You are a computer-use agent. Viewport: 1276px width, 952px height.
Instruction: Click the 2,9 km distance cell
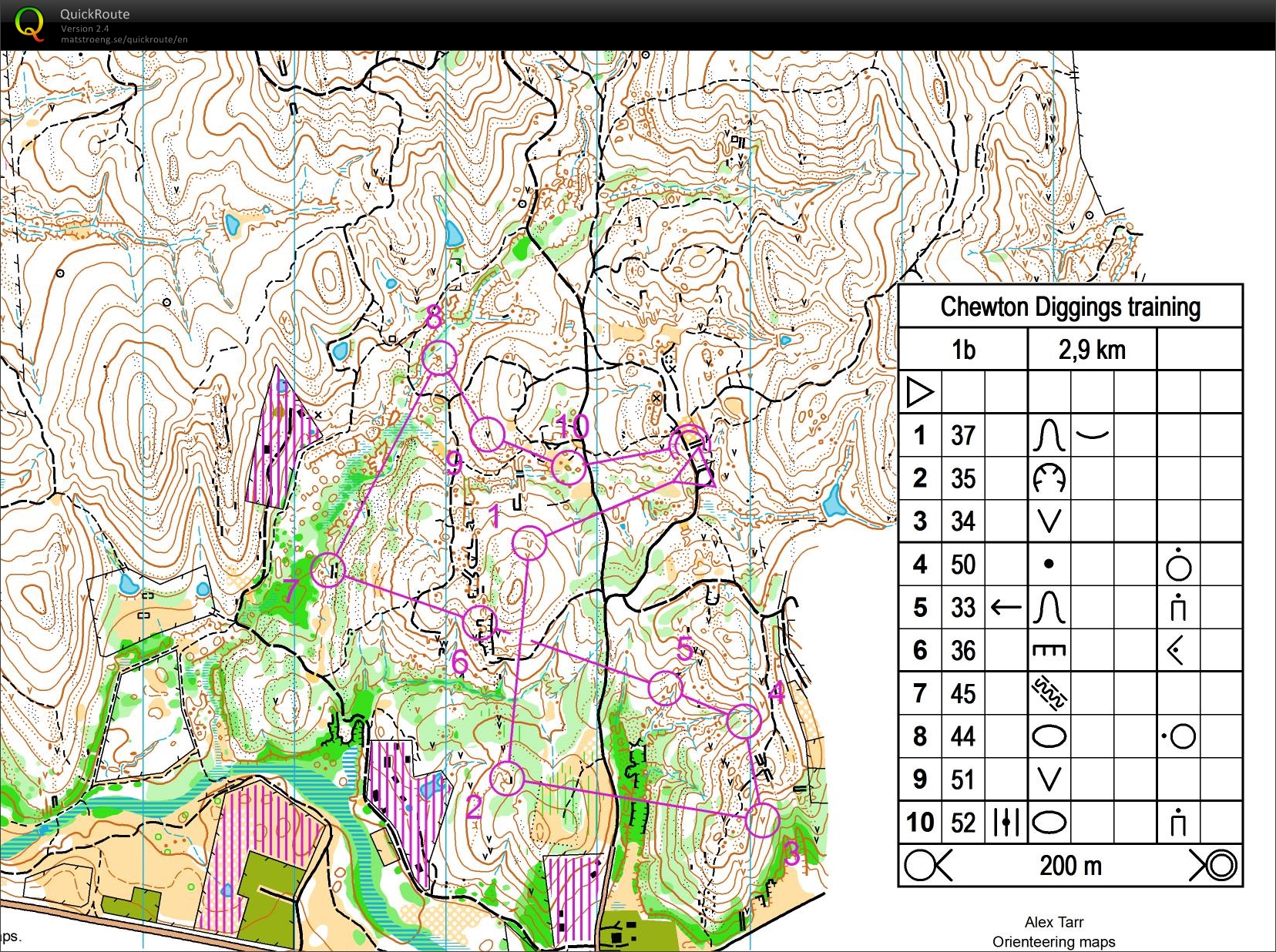[1090, 348]
